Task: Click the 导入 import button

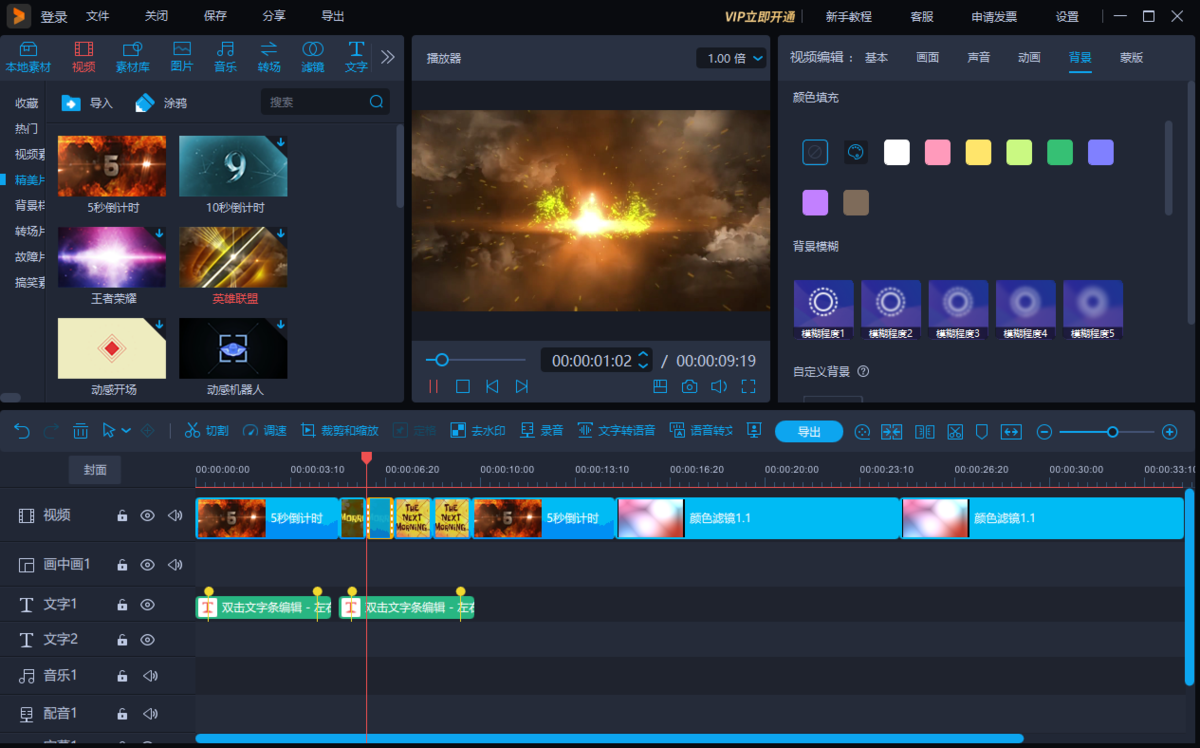Action: 88,103
